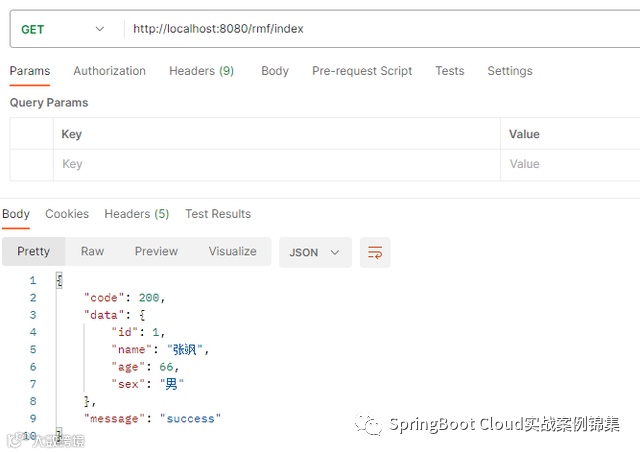
Task: Open the Pre-request Script tab
Action: coord(362,71)
